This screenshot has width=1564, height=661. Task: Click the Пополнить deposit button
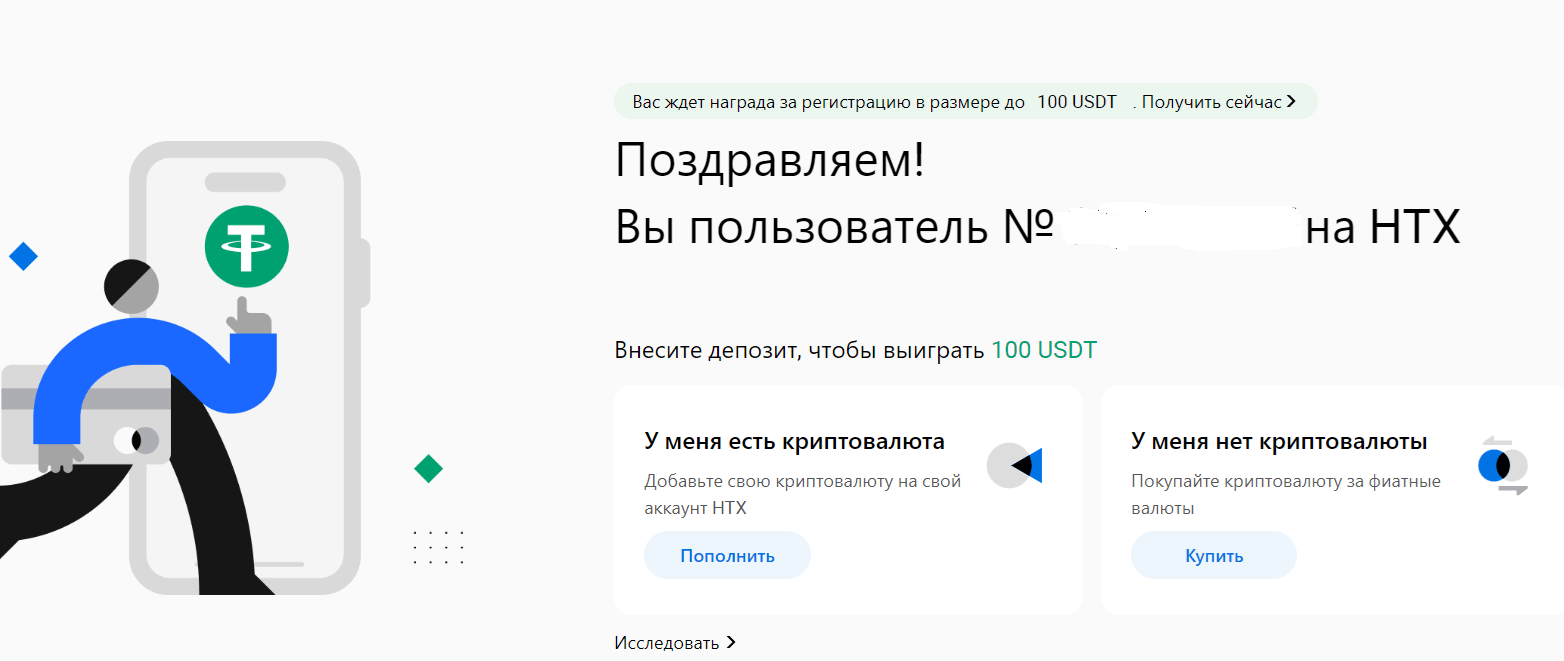(727, 555)
